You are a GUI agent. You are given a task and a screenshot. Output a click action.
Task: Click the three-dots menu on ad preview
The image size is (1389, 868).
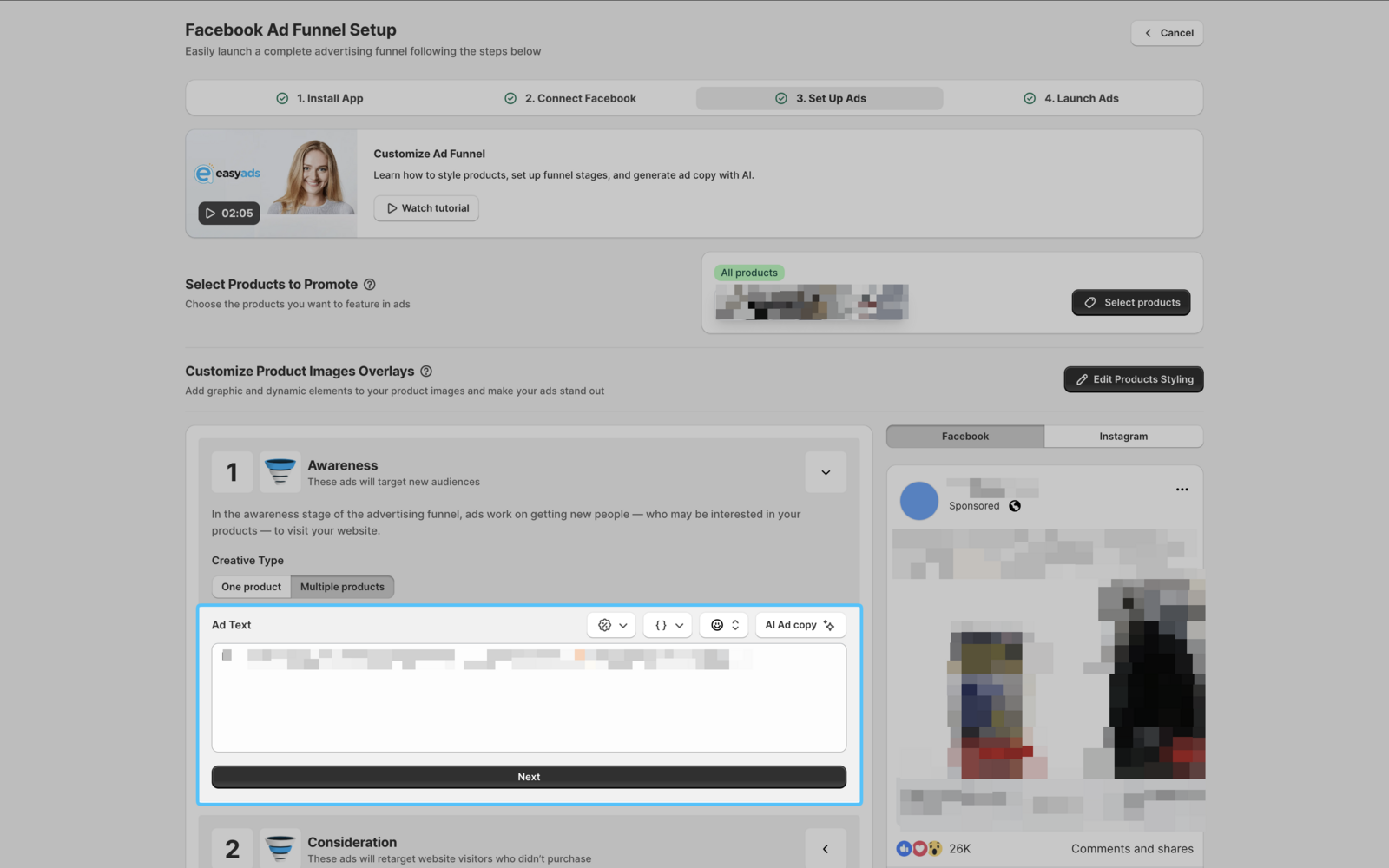point(1182,490)
